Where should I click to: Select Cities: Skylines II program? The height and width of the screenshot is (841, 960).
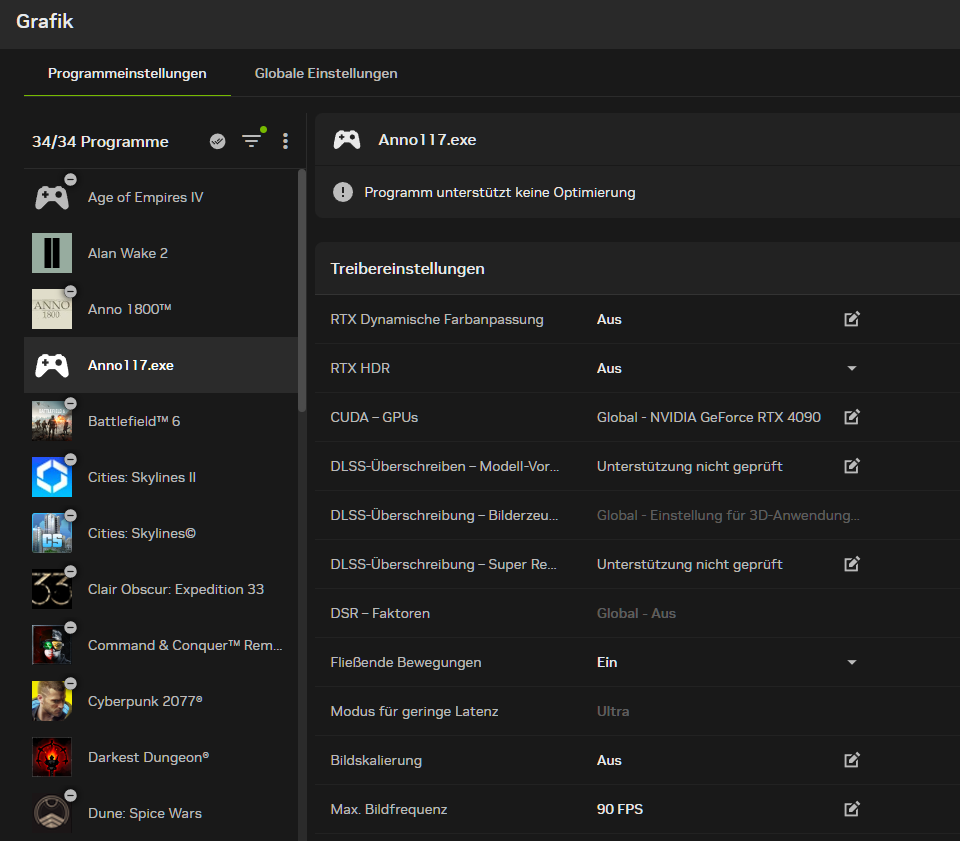click(x=160, y=477)
